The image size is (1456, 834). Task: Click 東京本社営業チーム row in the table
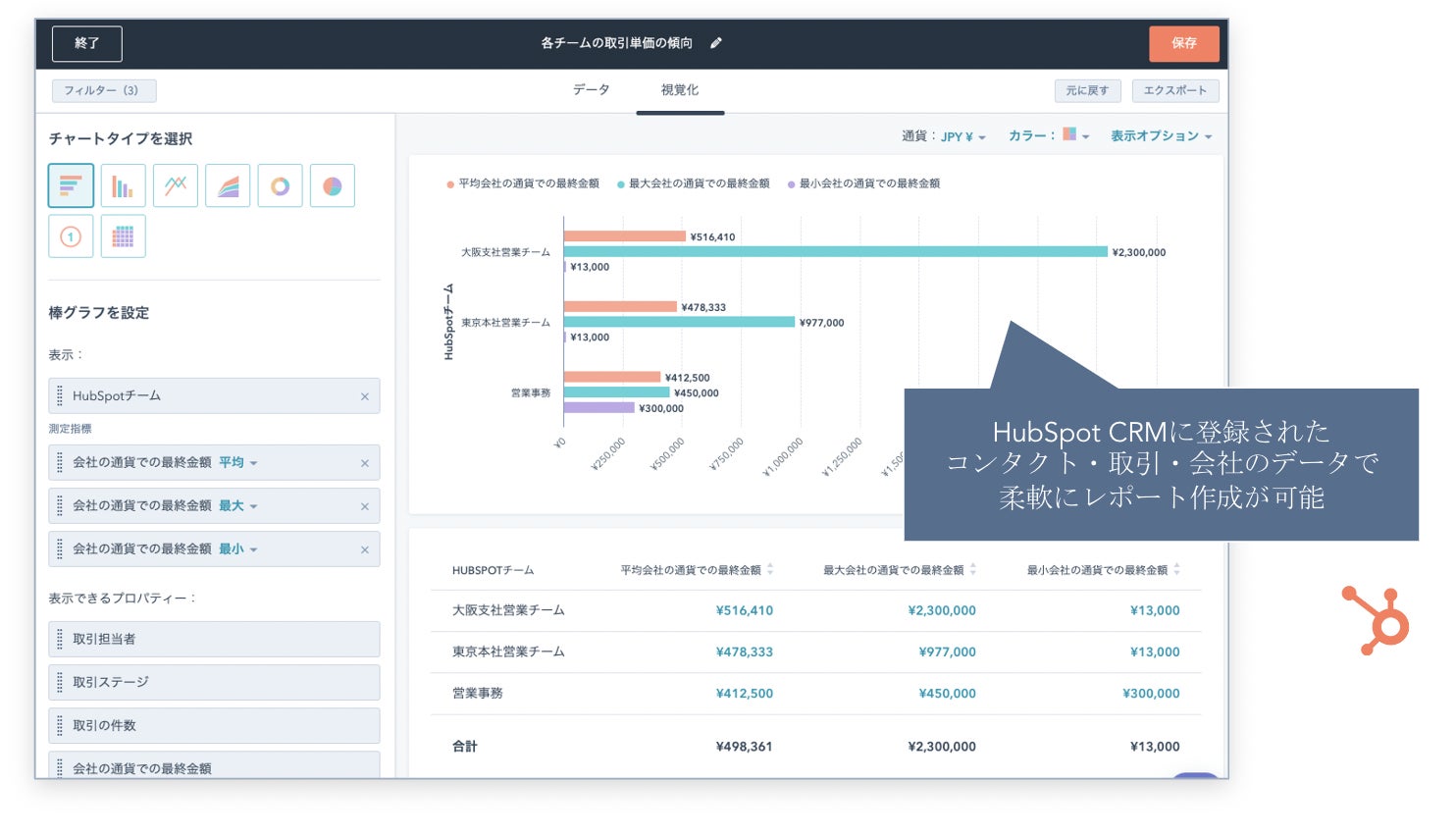pyautogui.click(x=815, y=652)
